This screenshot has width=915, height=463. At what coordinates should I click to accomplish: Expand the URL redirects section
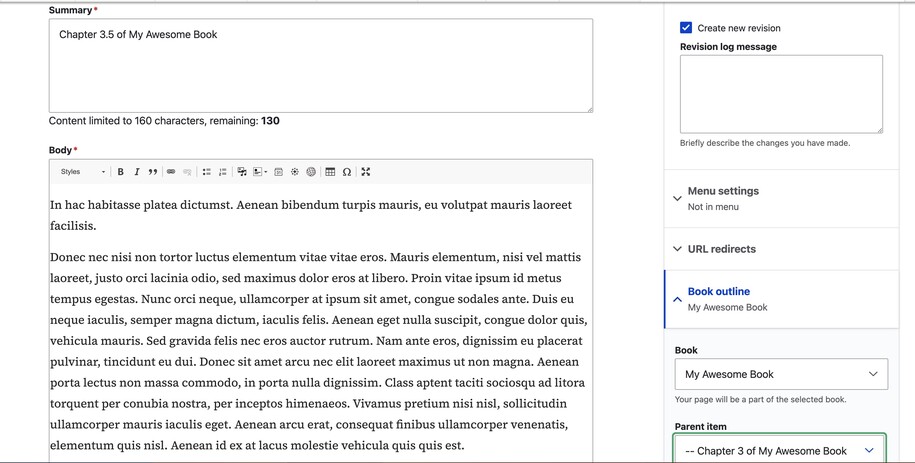tap(721, 249)
